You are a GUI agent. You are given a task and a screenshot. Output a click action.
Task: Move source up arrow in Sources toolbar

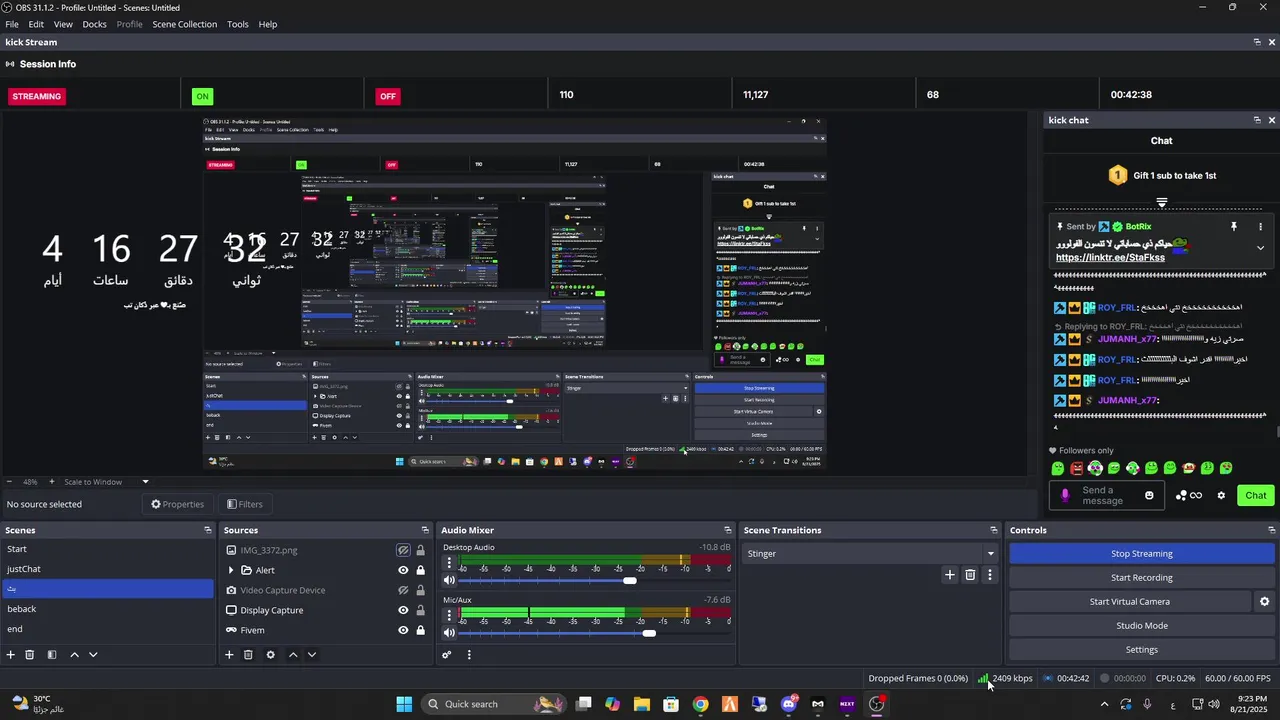[x=293, y=655]
